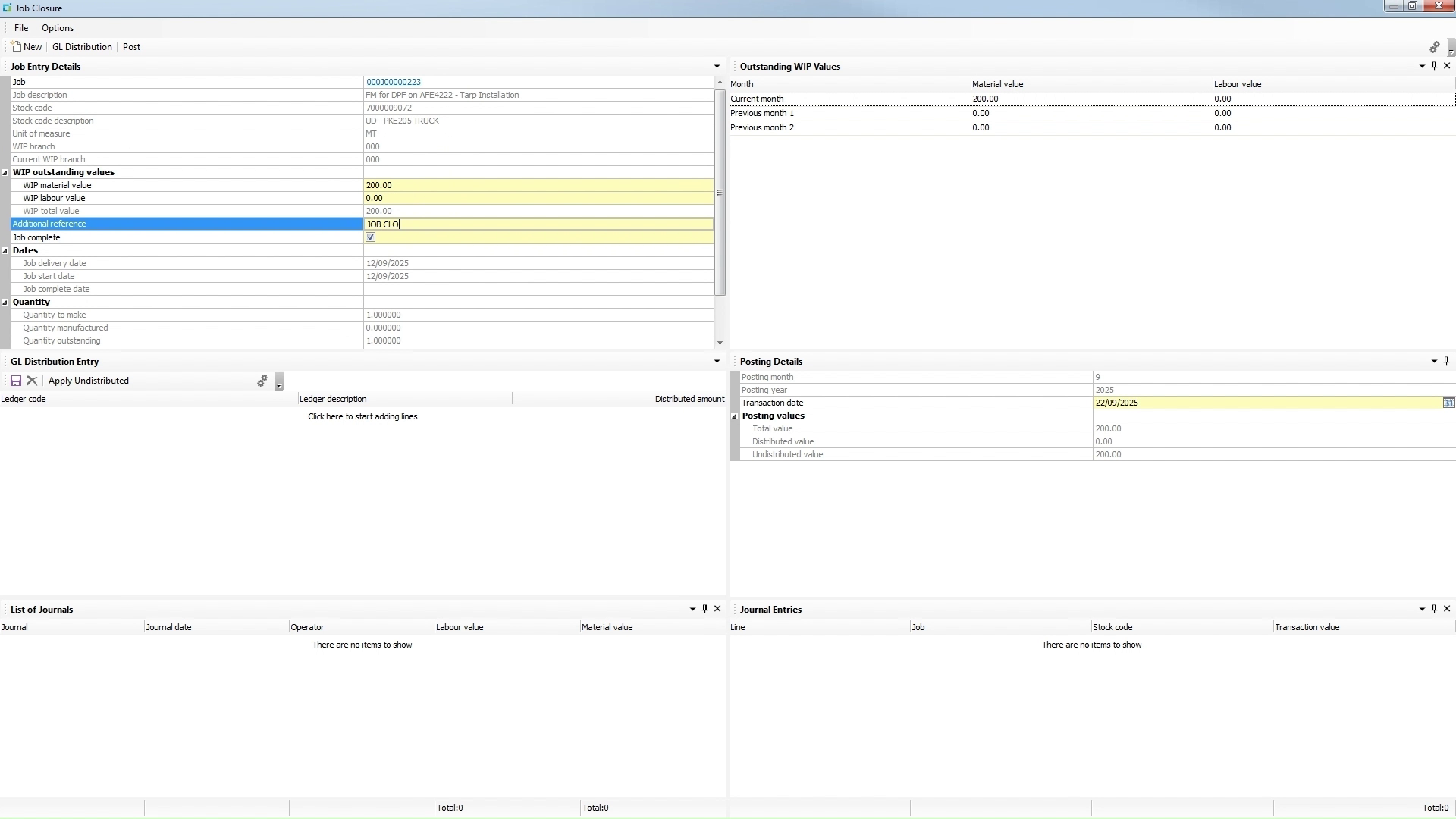The image size is (1456, 819).
Task: Collapse the Posting values section
Action: point(733,416)
